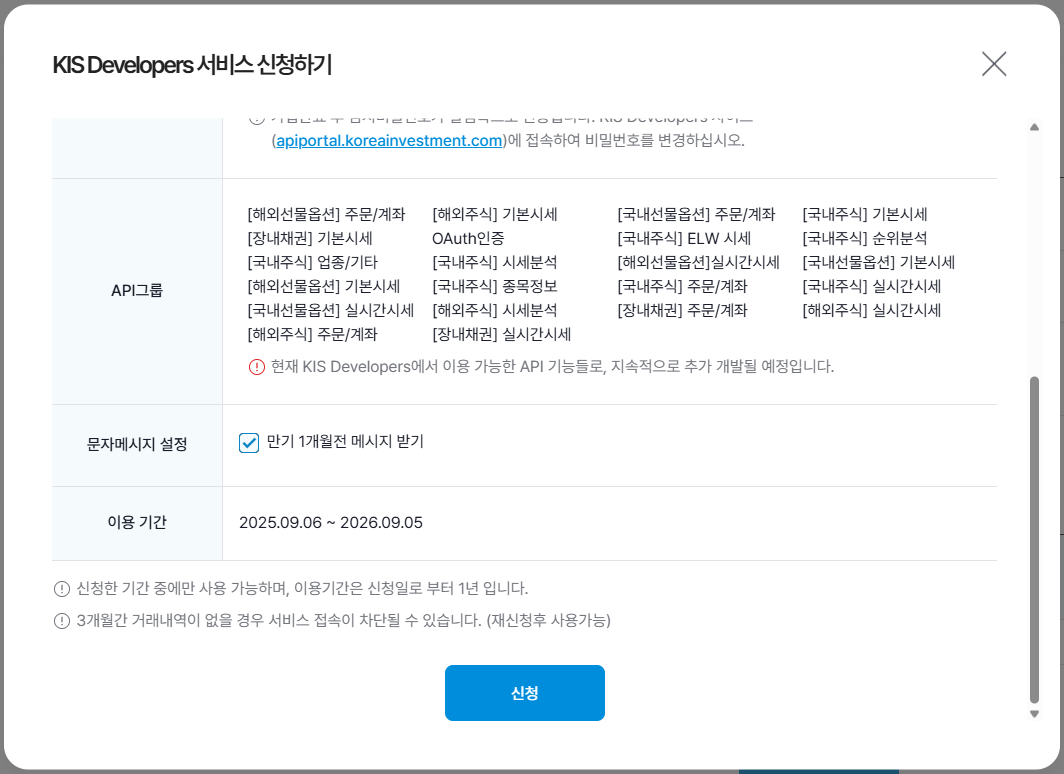Open the apiportal.koreainvestment.com link
The width and height of the screenshot is (1064, 774).
click(x=389, y=140)
